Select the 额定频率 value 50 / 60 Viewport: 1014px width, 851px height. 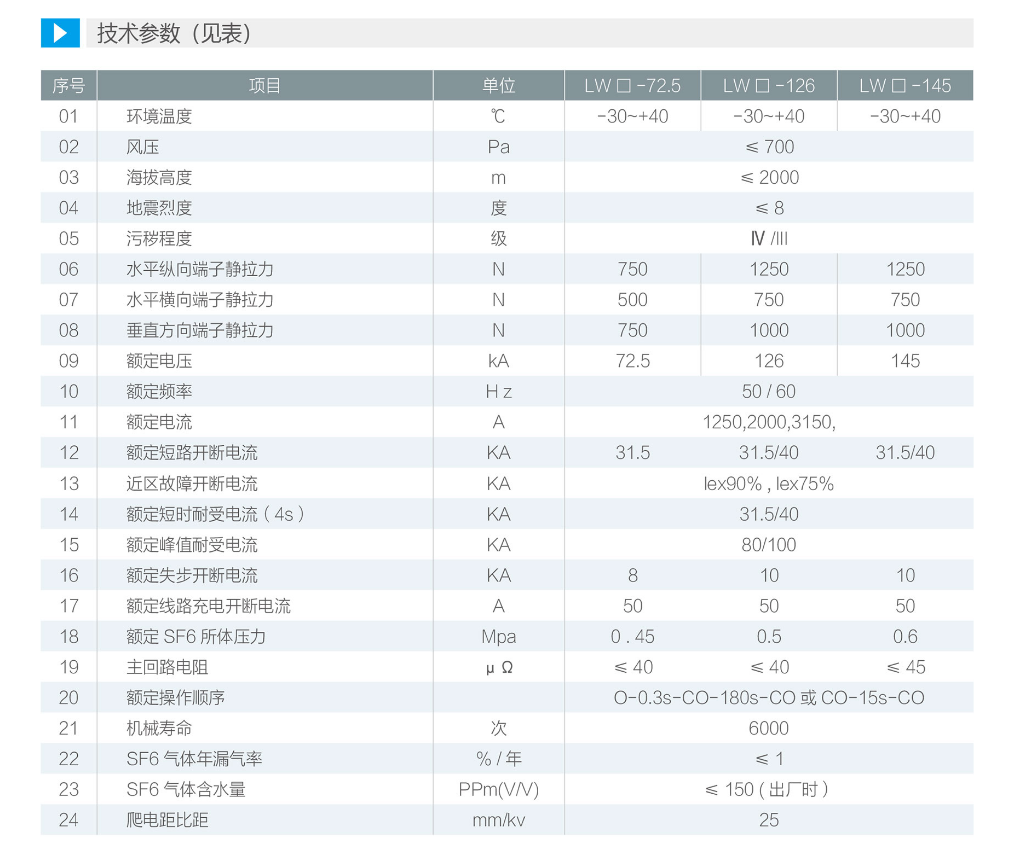768,392
